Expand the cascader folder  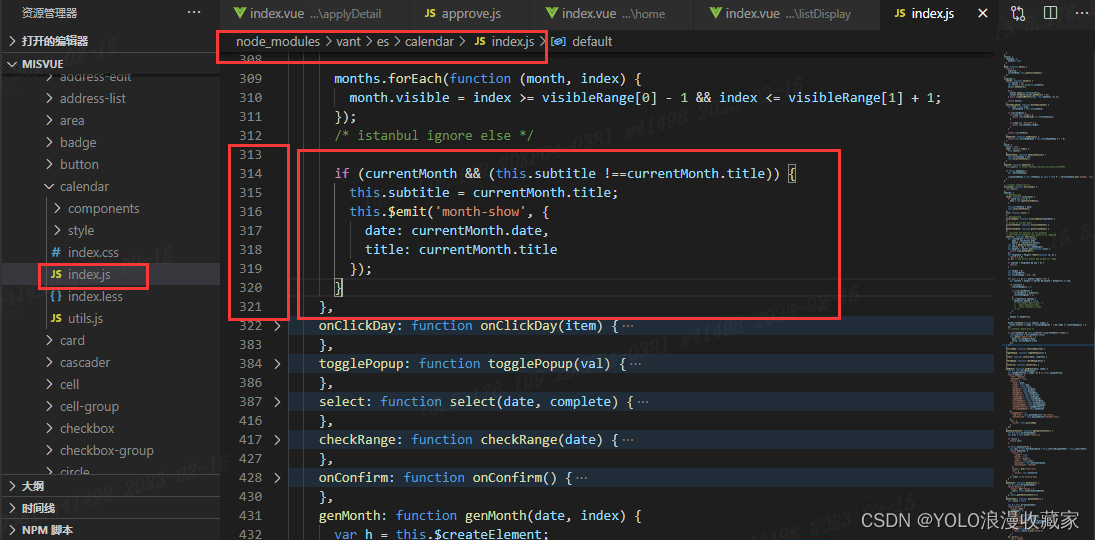pyautogui.click(x=83, y=363)
